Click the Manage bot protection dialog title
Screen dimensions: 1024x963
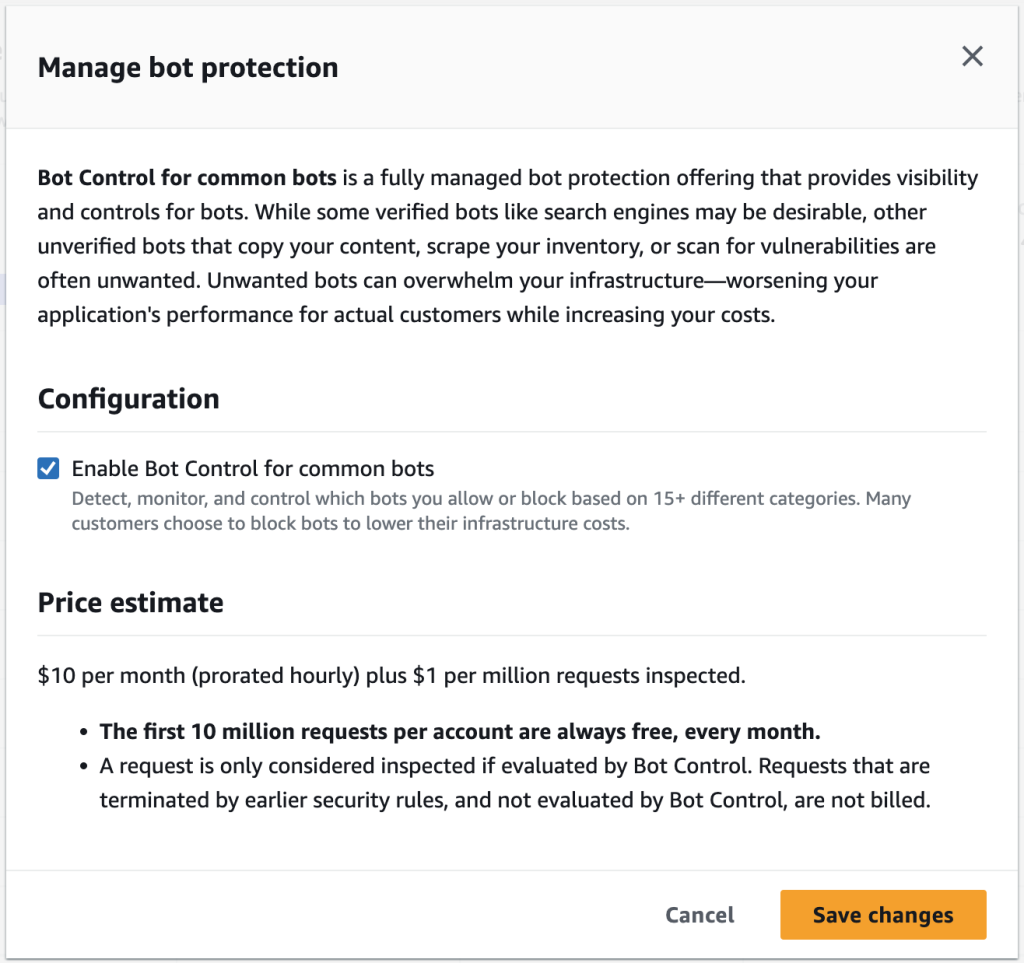pyautogui.click(x=187, y=67)
